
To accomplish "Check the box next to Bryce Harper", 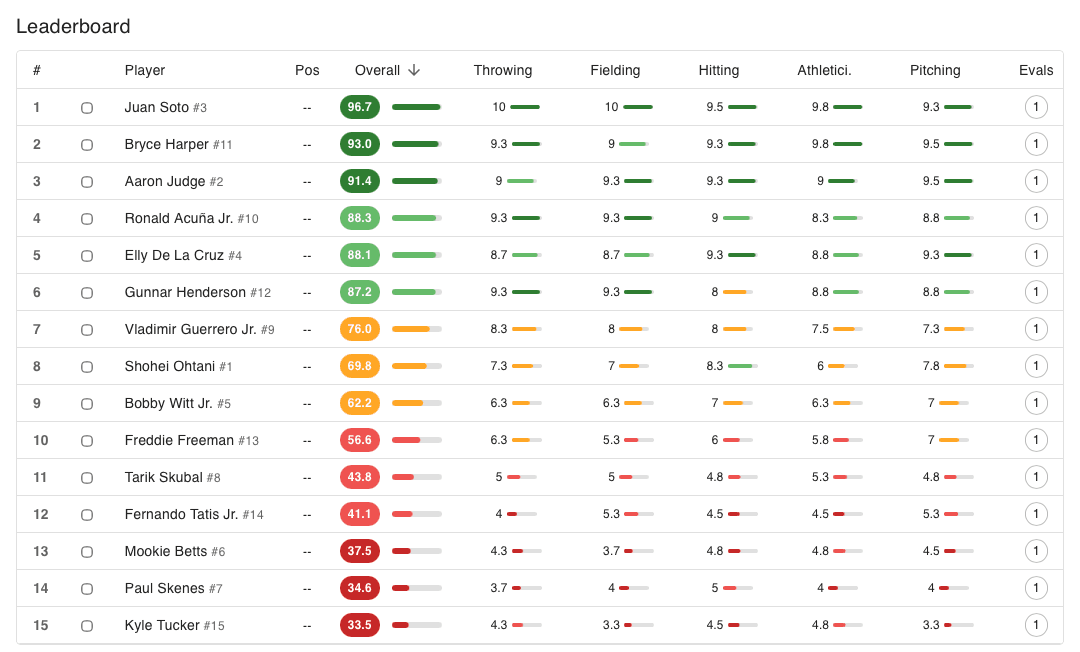I will 87,144.
